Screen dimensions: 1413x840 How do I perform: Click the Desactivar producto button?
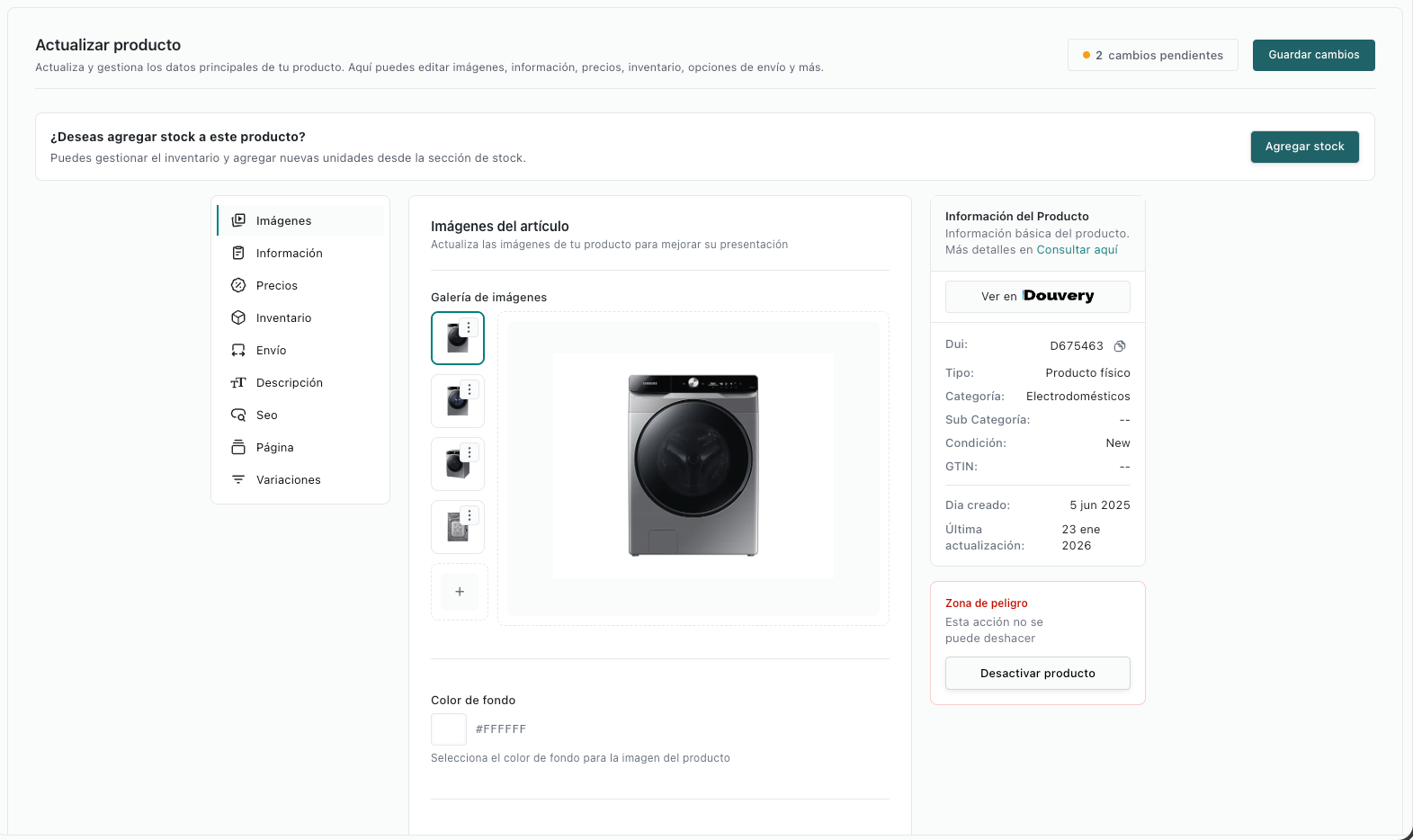pos(1037,673)
